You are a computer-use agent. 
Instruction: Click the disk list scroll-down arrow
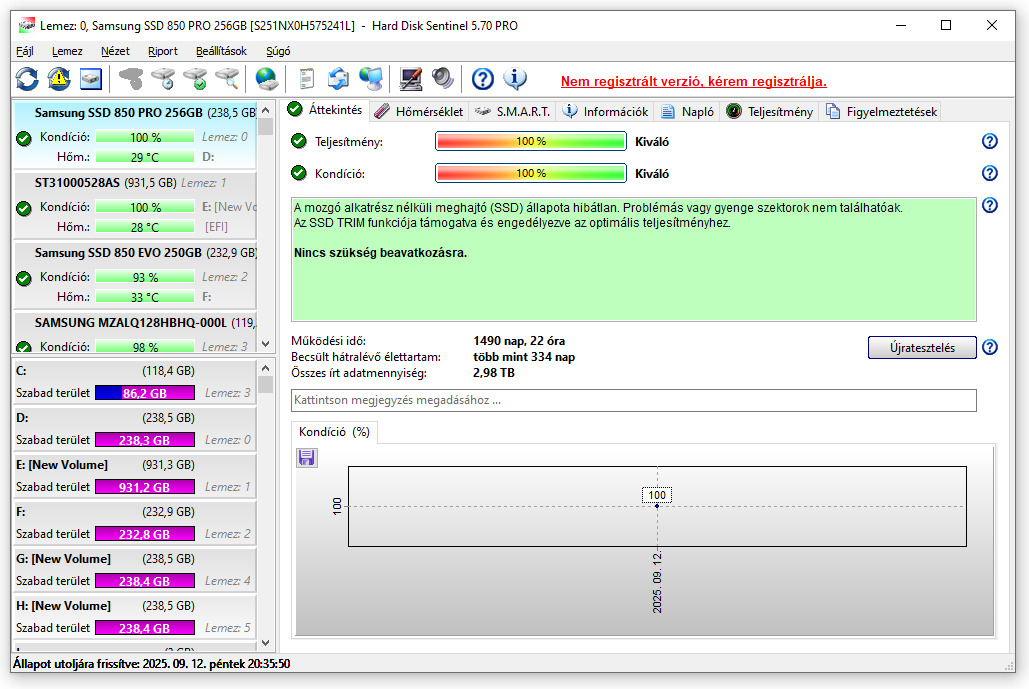click(265, 344)
